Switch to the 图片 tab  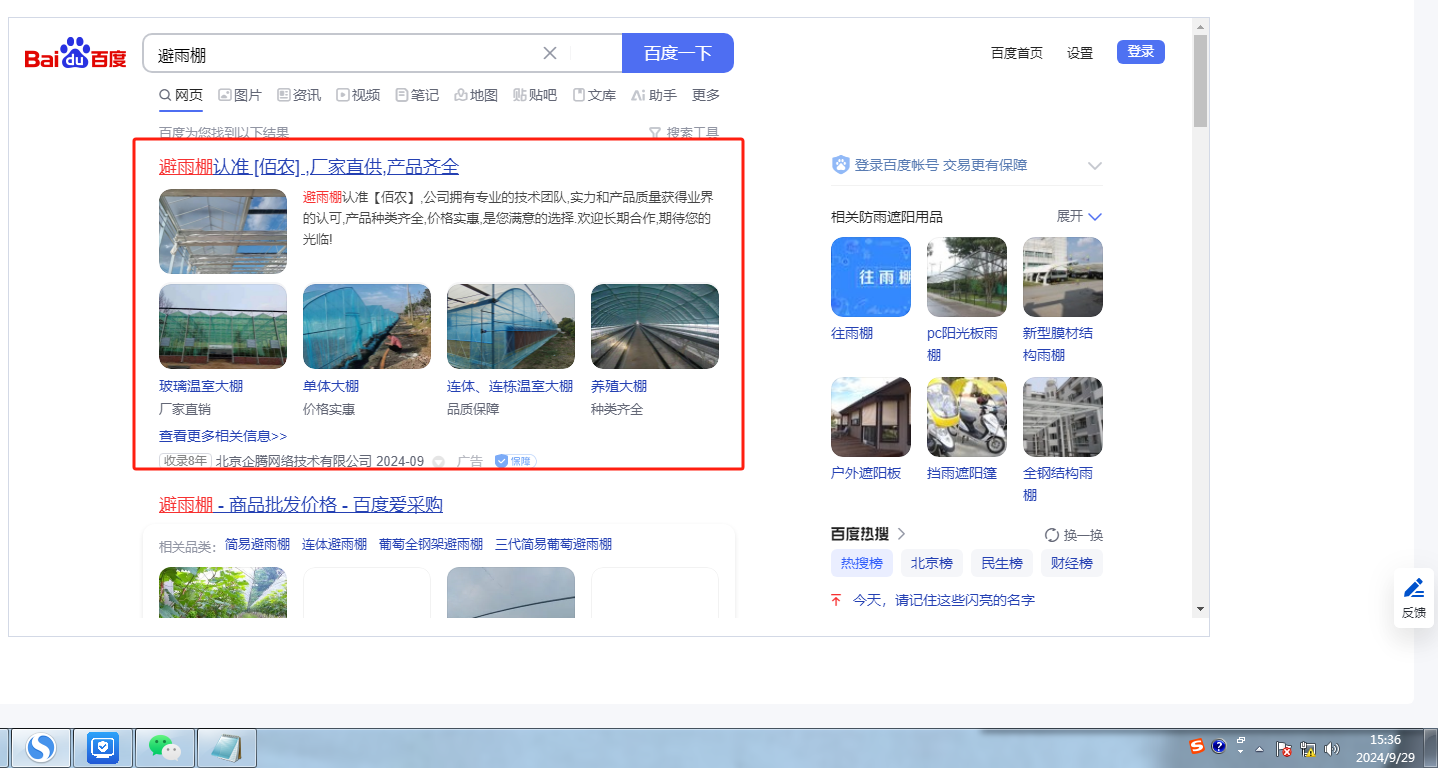pos(240,95)
